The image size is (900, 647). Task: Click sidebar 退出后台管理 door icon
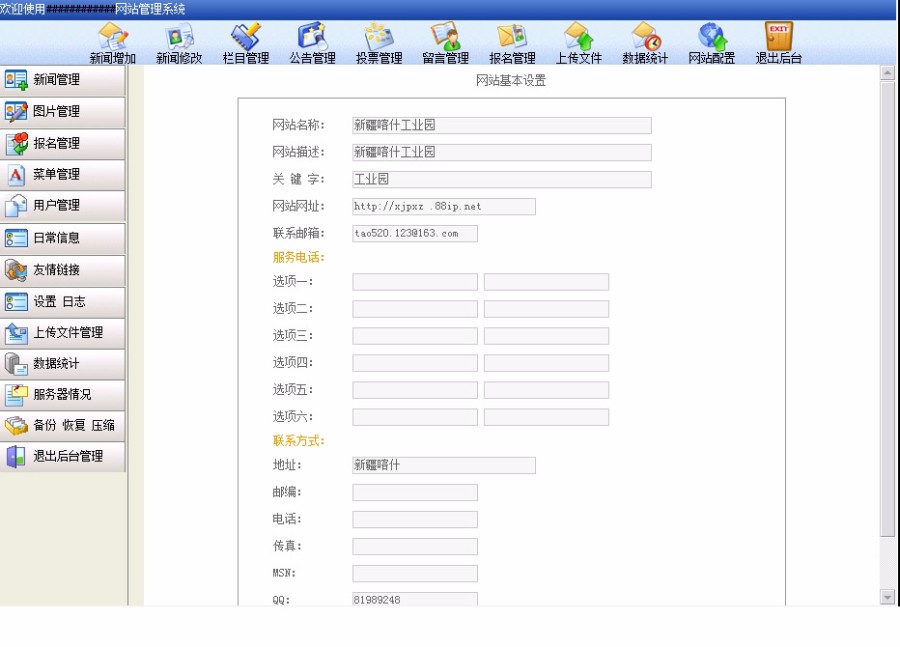[x=15, y=457]
